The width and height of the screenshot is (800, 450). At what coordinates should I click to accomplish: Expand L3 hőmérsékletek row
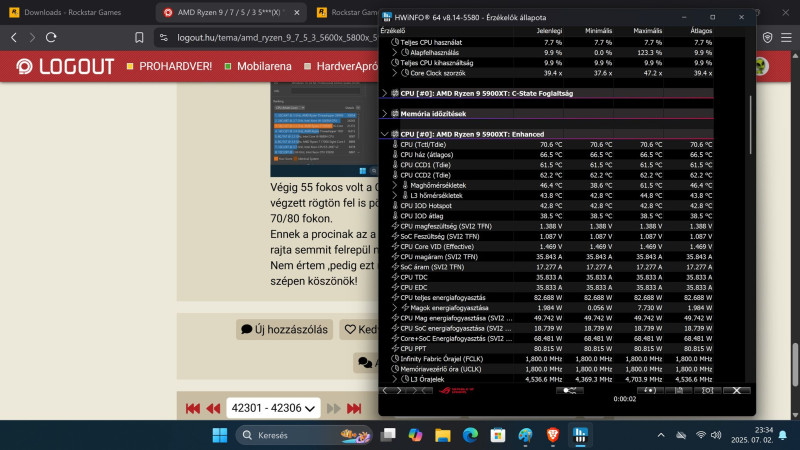click(394, 195)
